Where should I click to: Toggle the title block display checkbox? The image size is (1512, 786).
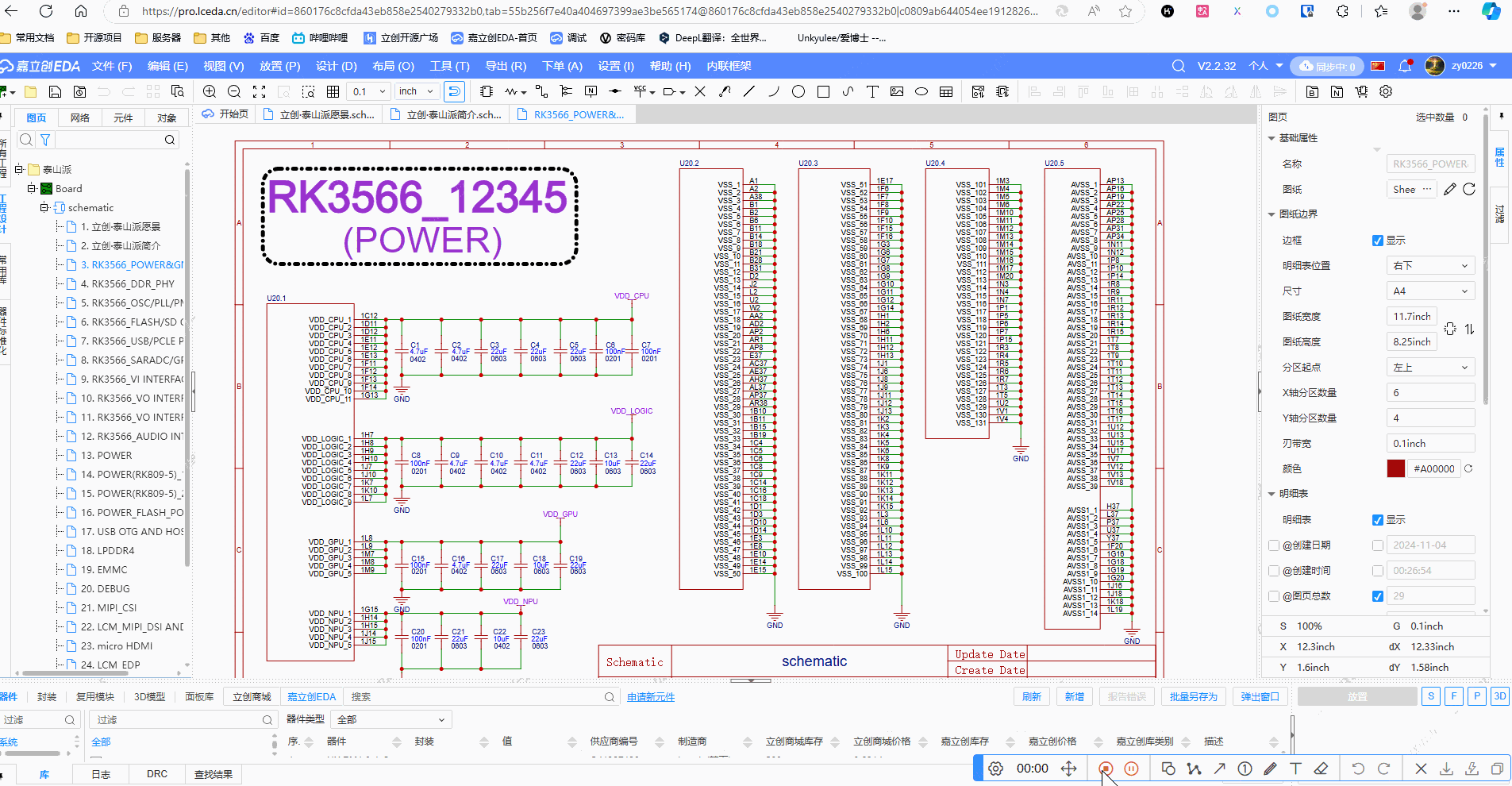coord(1378,520)
